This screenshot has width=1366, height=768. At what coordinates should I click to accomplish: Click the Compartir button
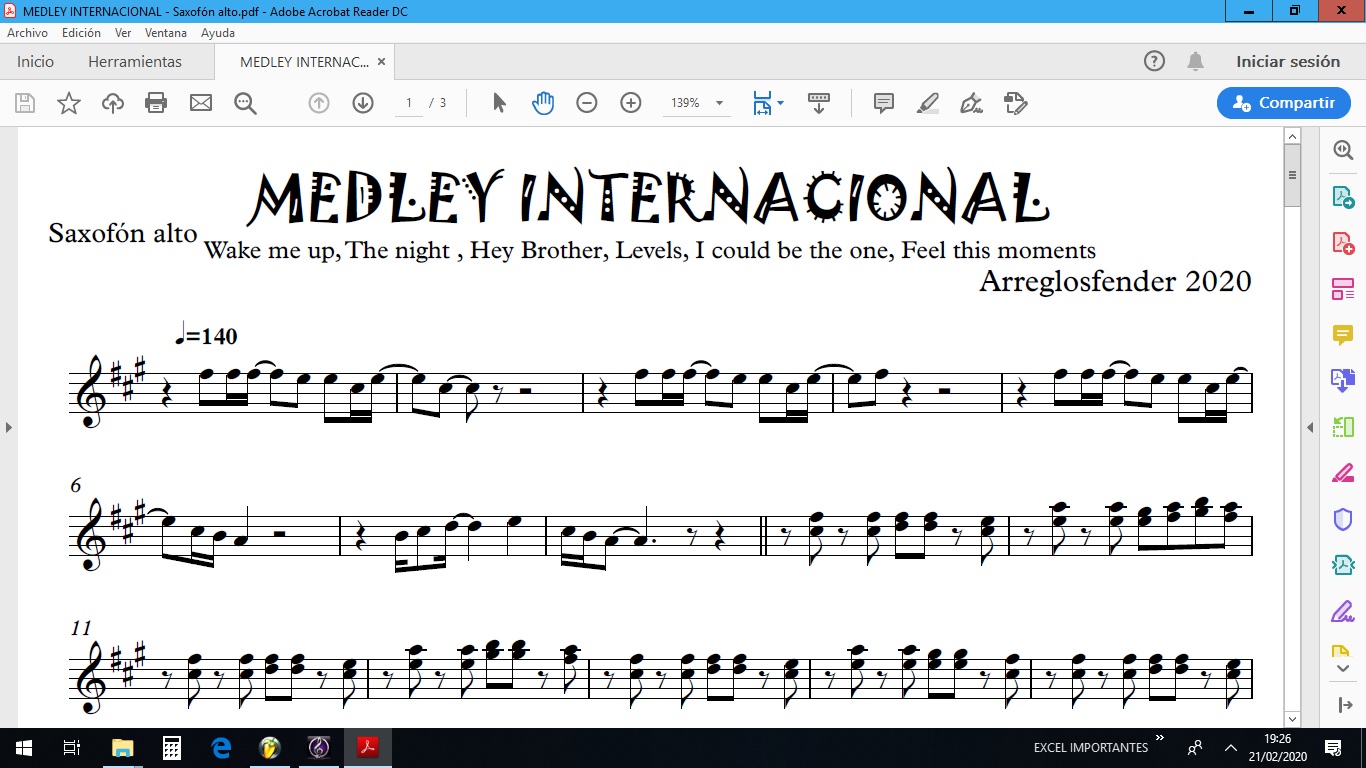click(1284, 103)
